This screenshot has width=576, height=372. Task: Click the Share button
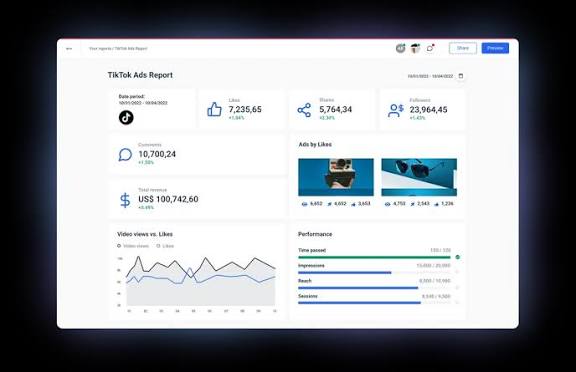point(463,48)
